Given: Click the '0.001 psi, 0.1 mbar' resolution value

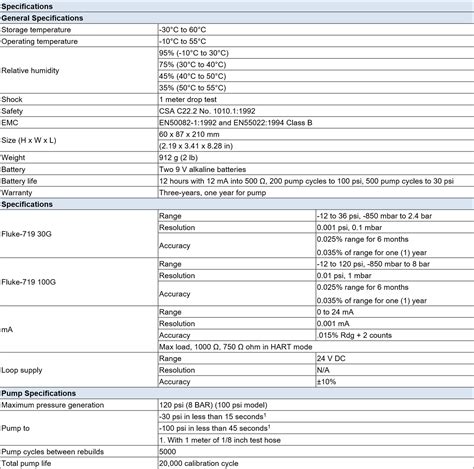Looking at the screenshot, I should coord(349,228).
